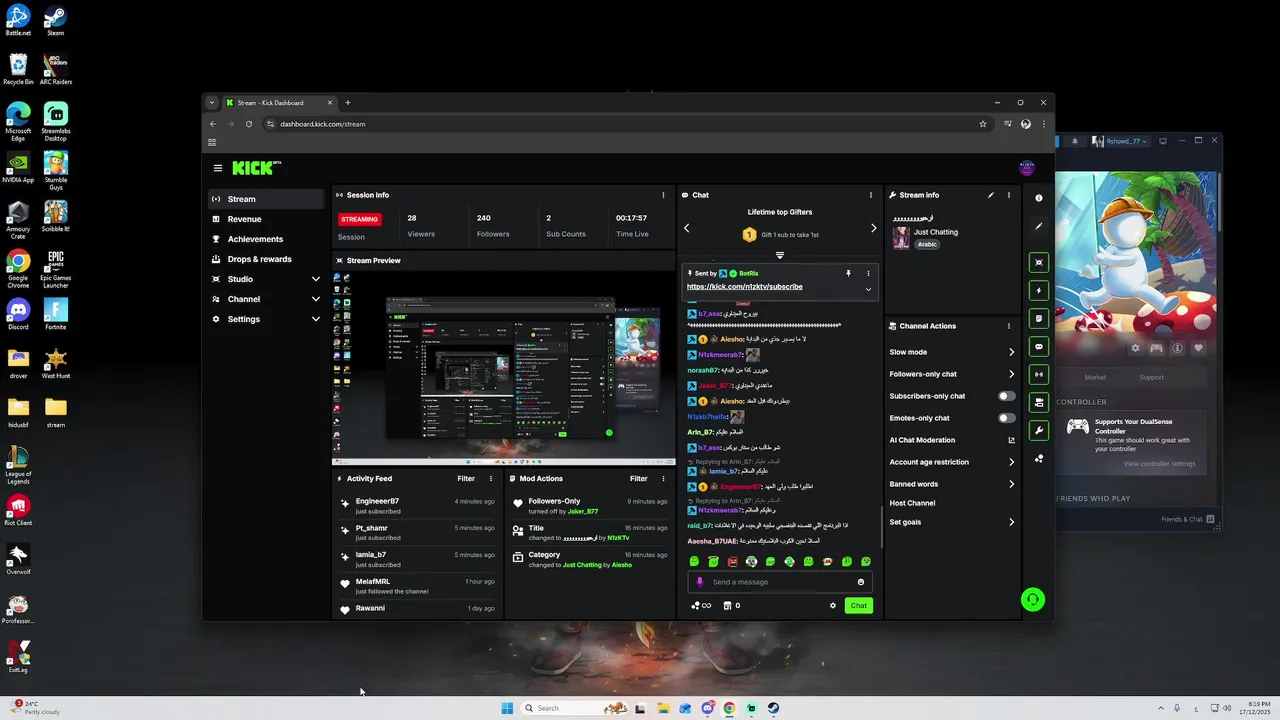Open Google Chrome from taskbar

pyautogui.click(x=729, y=708)
